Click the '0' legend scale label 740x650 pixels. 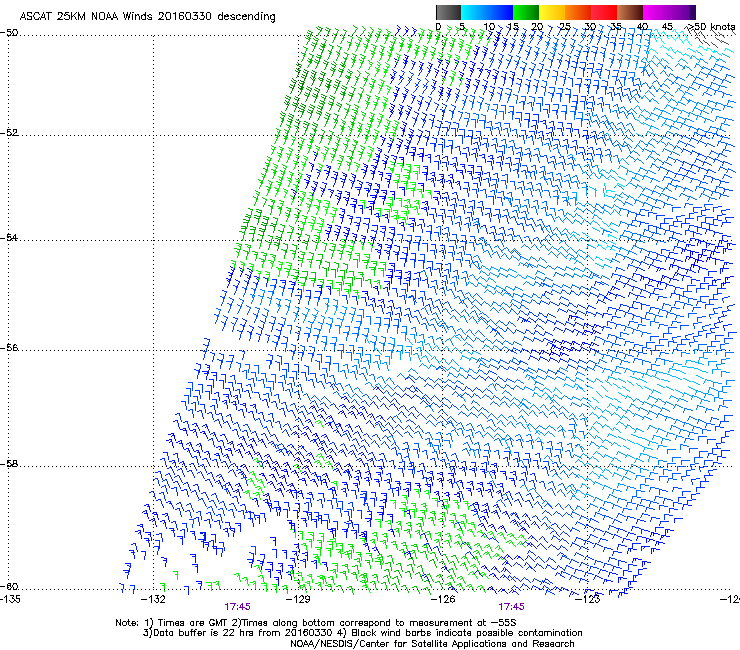(x=438, y=27)
